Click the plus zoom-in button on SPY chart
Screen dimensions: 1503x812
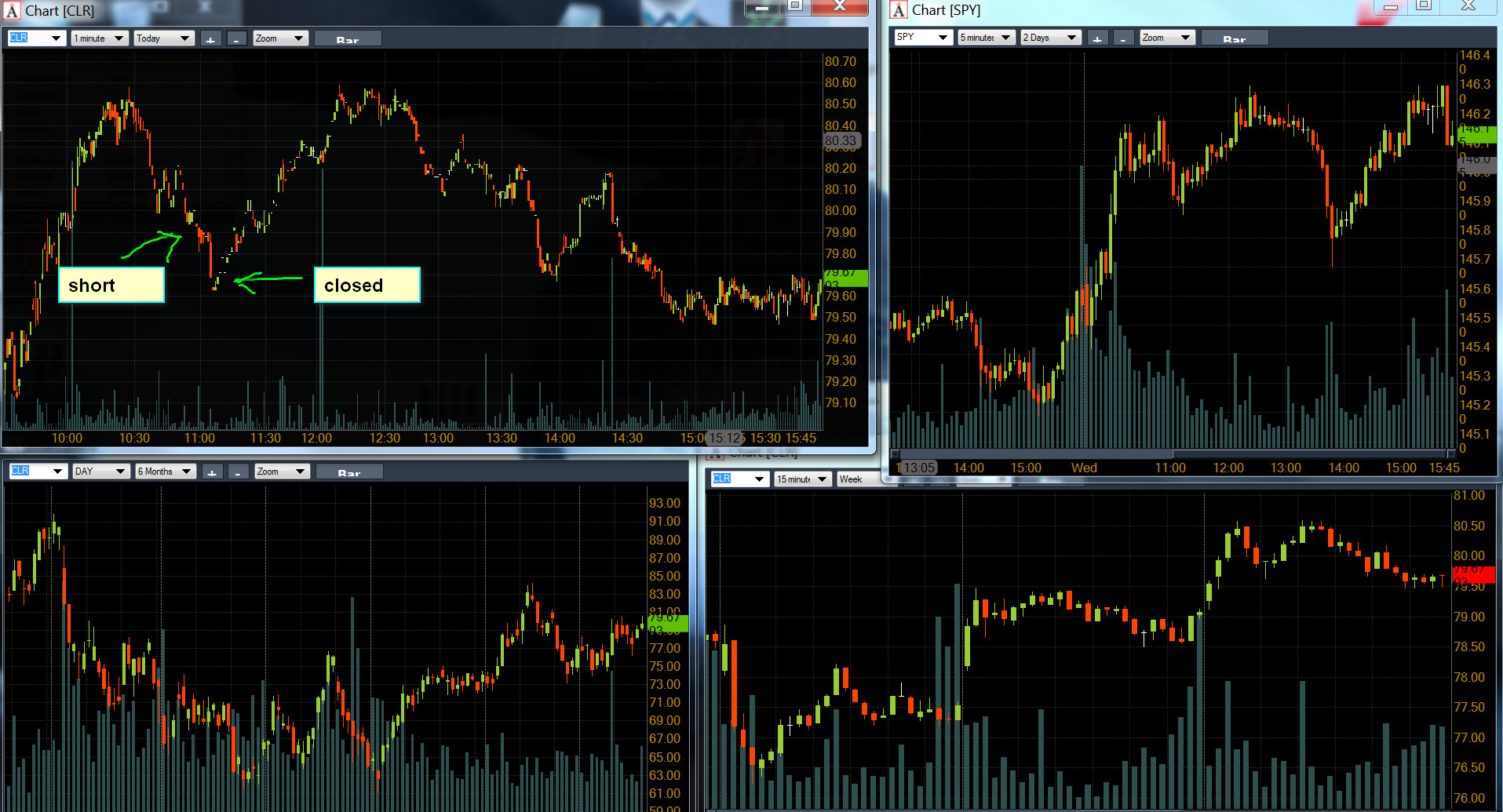coord(1097,38)
